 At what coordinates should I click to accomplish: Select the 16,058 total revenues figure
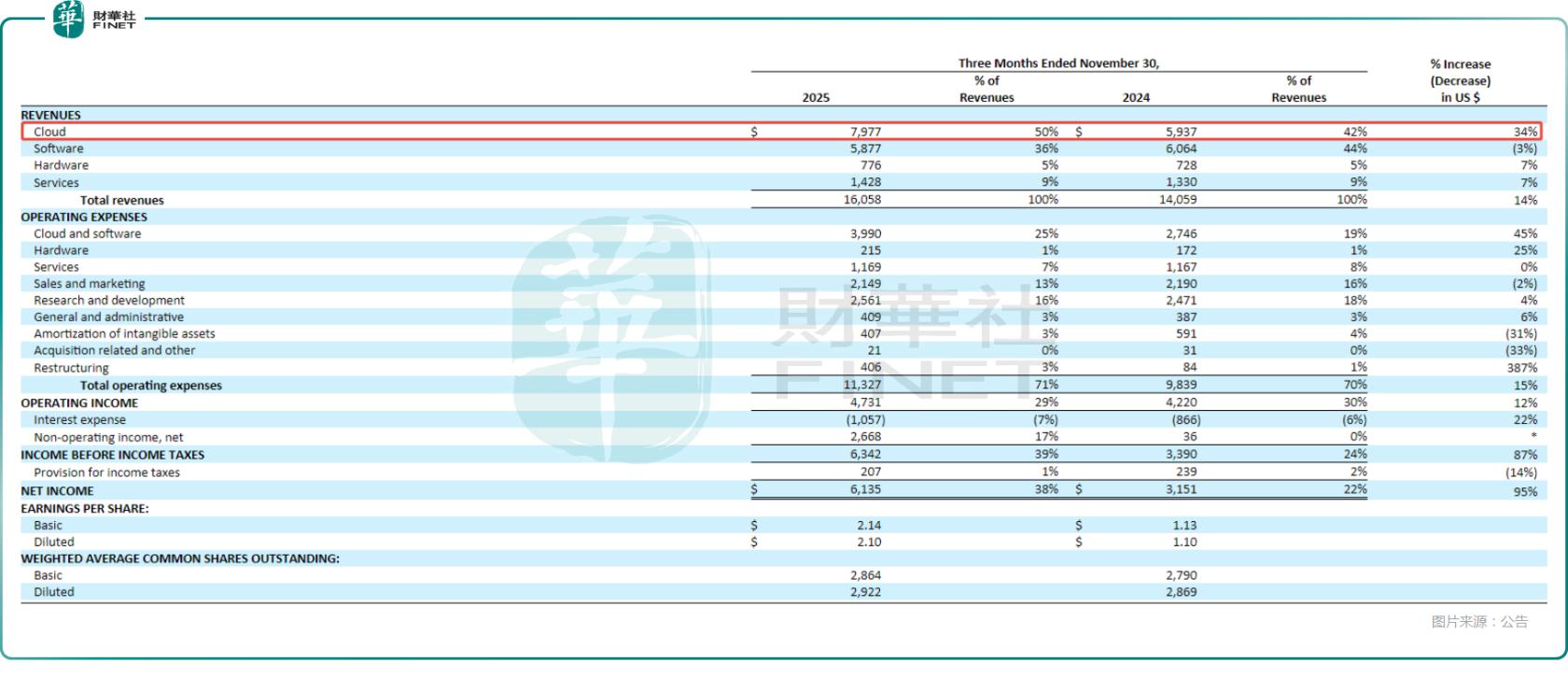click(861, 200)
